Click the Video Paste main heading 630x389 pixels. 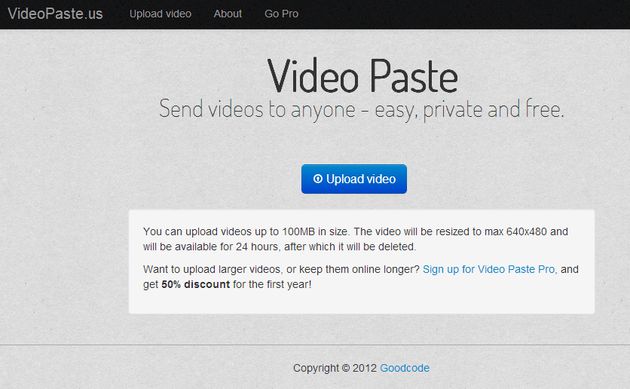tap(362, 76)
